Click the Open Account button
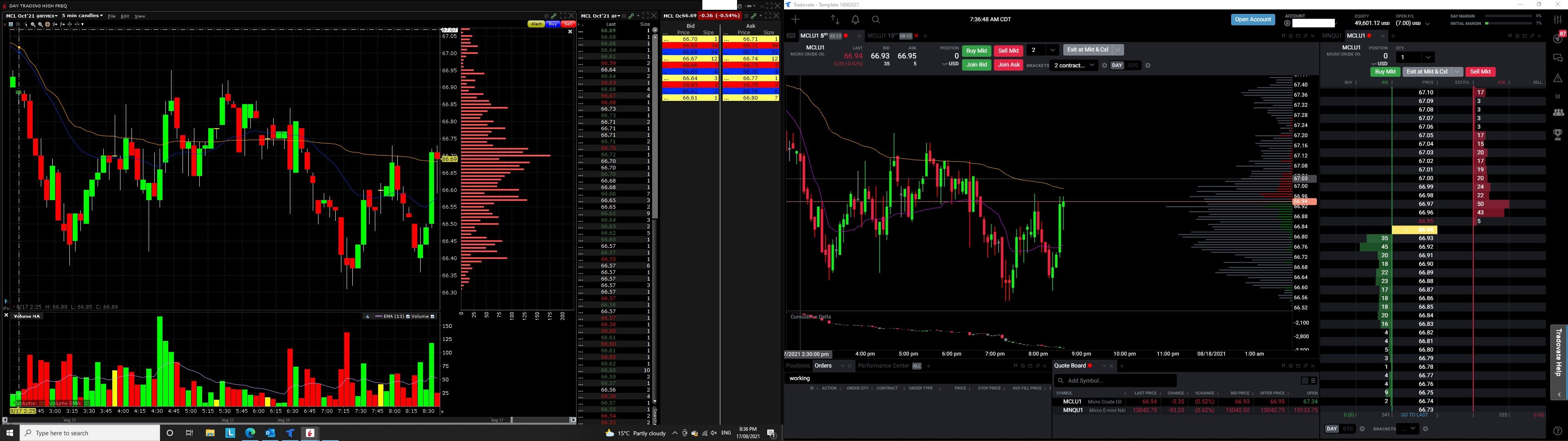The height and width of the screenshot is (441, 1568). (x=1253, y=20)
